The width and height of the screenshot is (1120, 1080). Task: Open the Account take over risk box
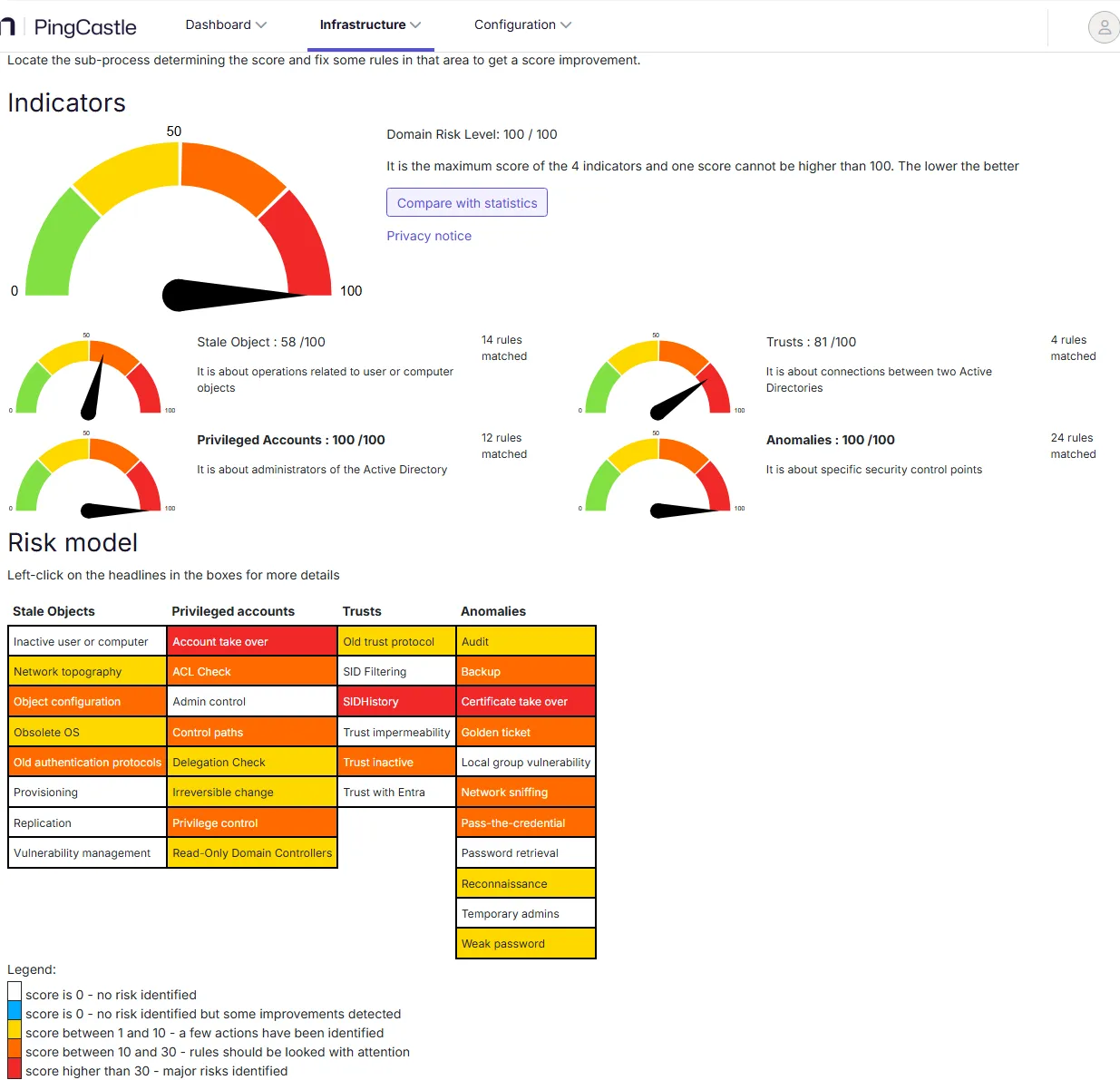click(252, 641)
